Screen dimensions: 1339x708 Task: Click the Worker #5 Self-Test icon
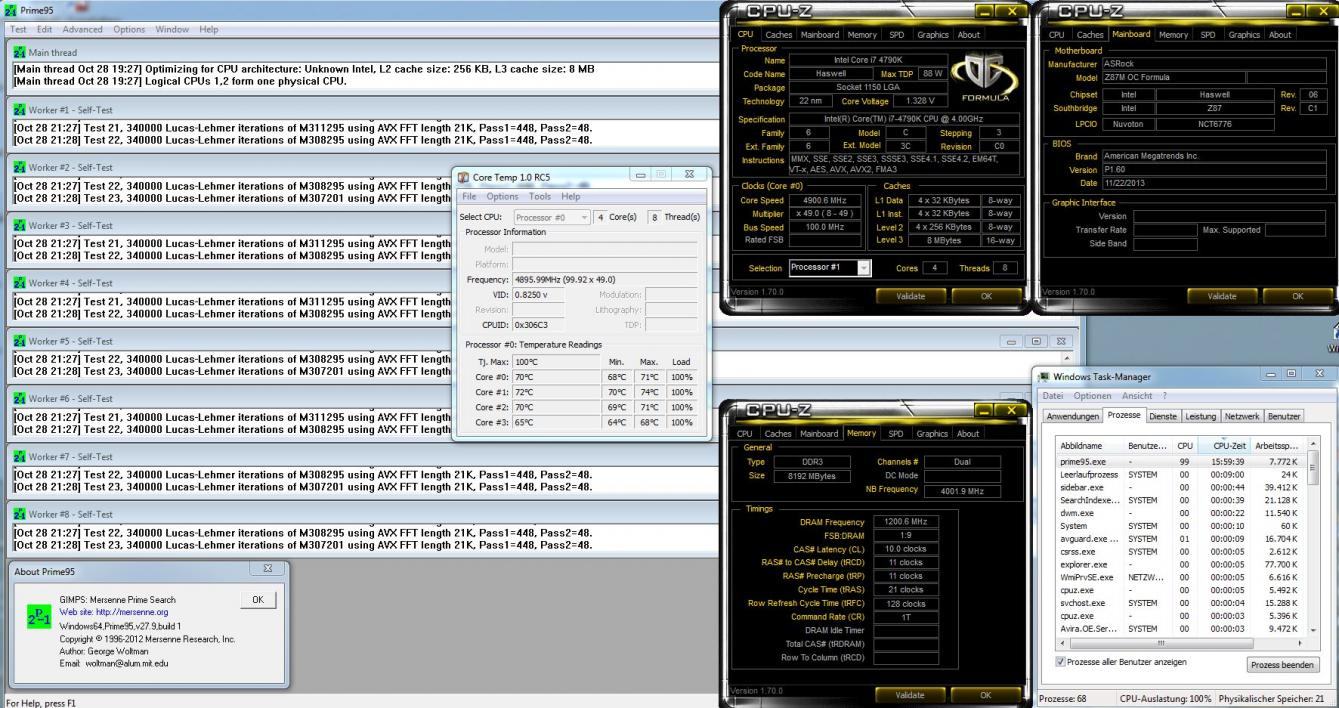(20, 341)
